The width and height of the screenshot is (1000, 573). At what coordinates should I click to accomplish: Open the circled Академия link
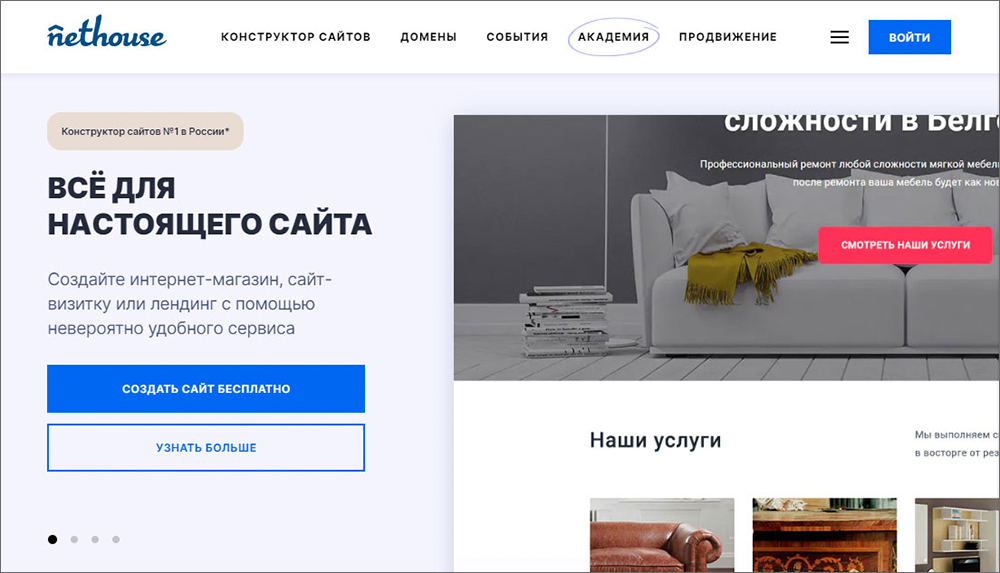pos(614,37)
